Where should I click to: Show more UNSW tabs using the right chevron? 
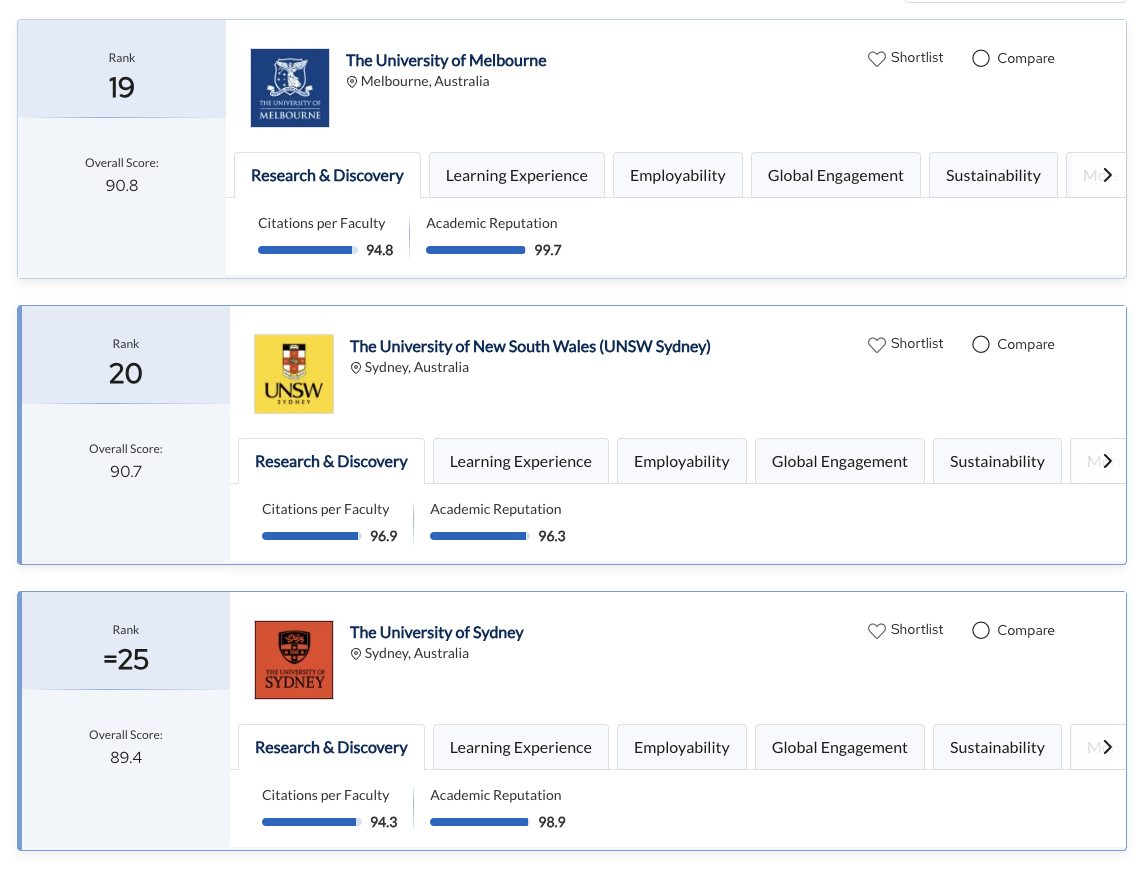(1107, 461)
